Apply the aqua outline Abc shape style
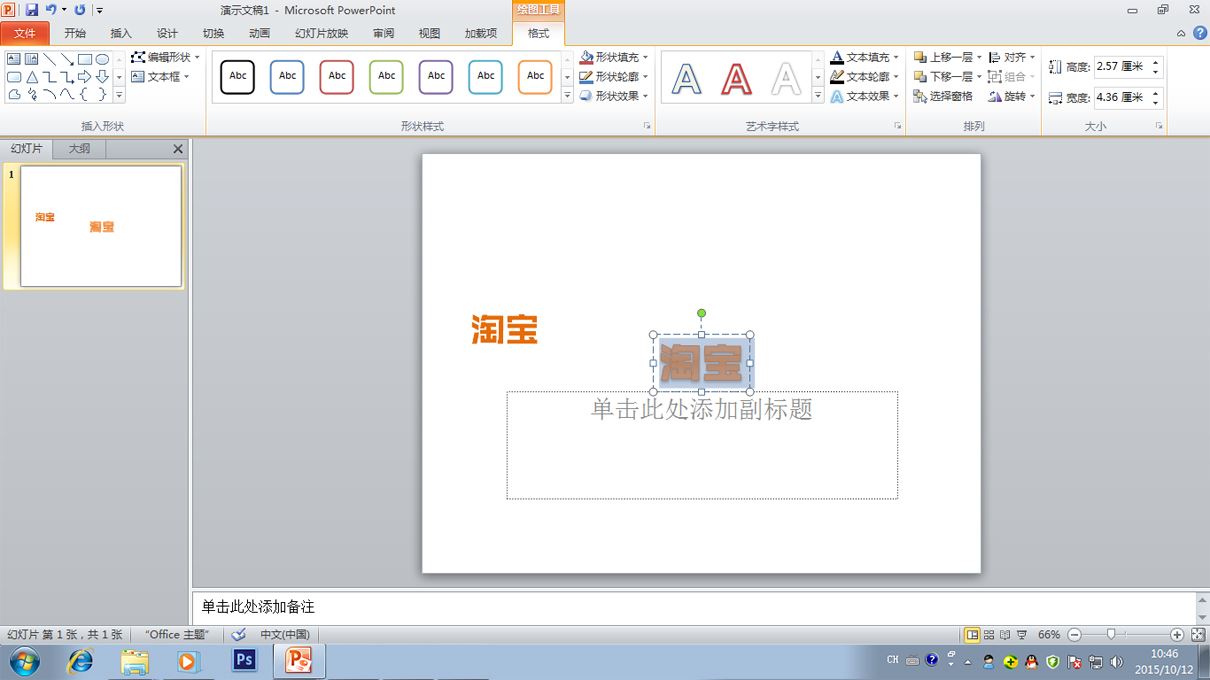This screenshot has width=1210, height=680. click(x=486, y=77)
